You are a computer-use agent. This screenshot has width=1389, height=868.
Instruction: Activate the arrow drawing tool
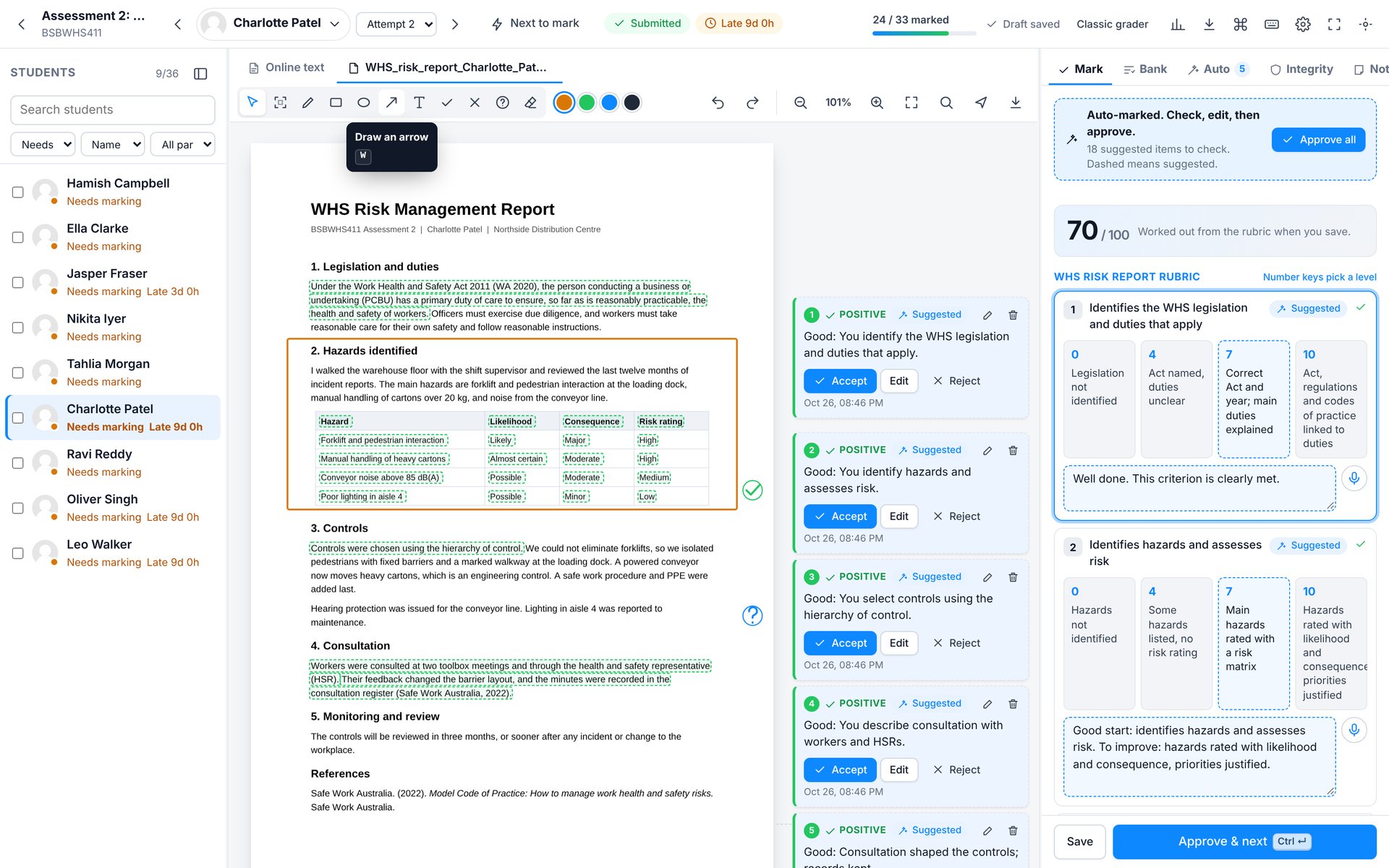coord(391,103)
